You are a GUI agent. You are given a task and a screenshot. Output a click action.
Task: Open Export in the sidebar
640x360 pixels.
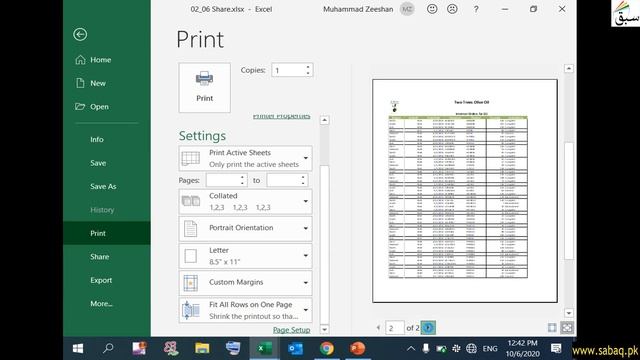tap(101, 280)
